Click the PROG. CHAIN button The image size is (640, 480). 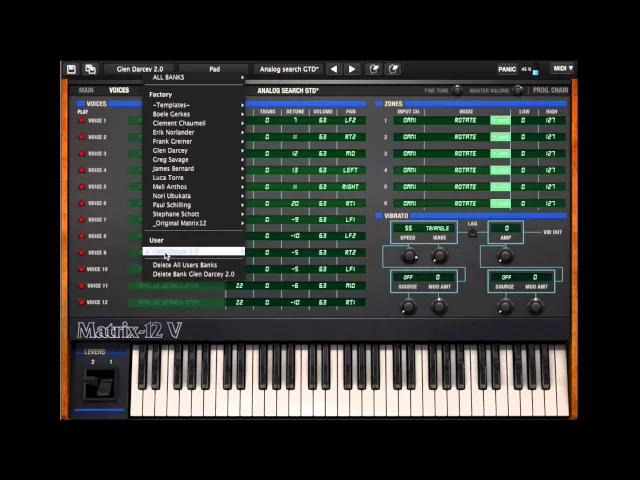(550, 90)
